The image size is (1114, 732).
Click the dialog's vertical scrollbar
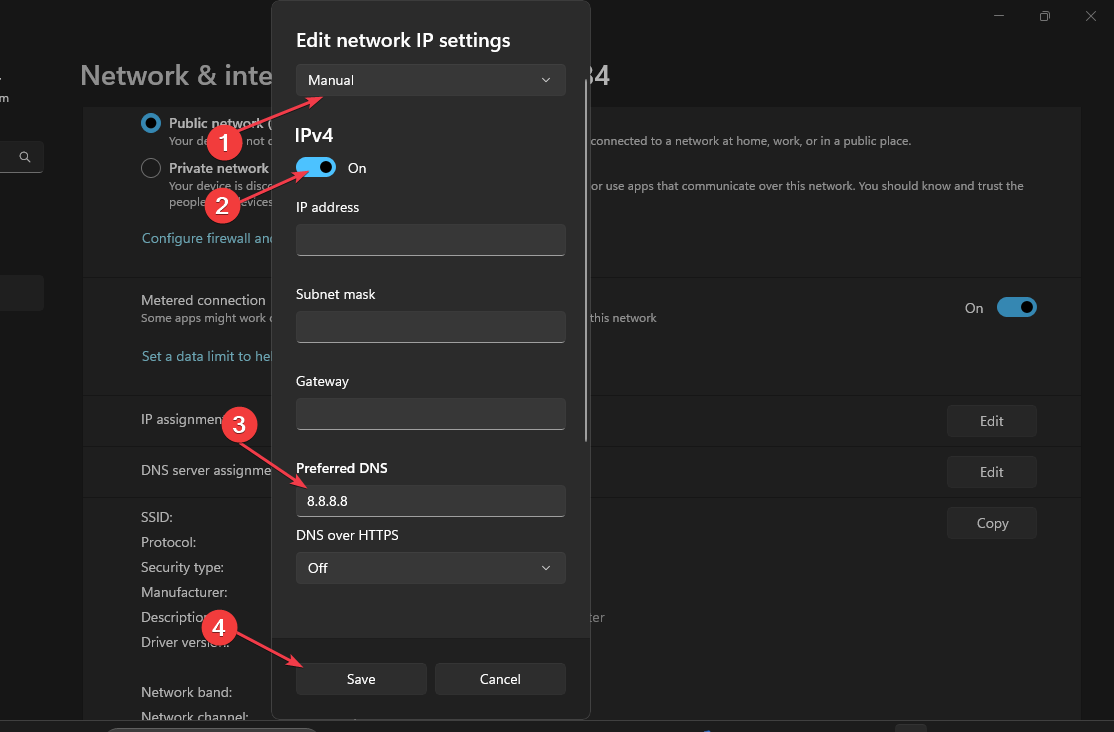coord(586,260)
